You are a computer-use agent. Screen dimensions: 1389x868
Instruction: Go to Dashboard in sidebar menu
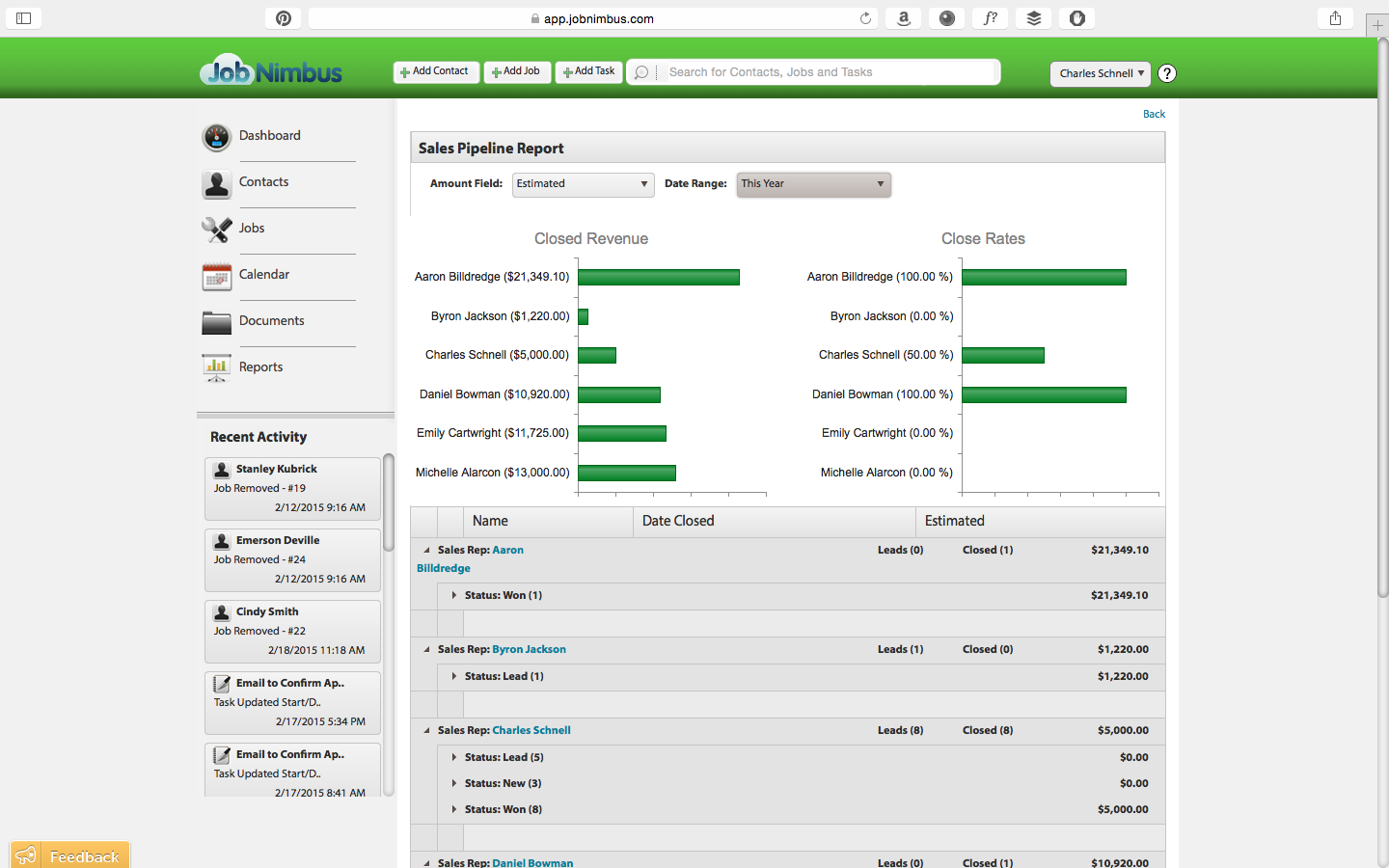(x=270, y=136)
